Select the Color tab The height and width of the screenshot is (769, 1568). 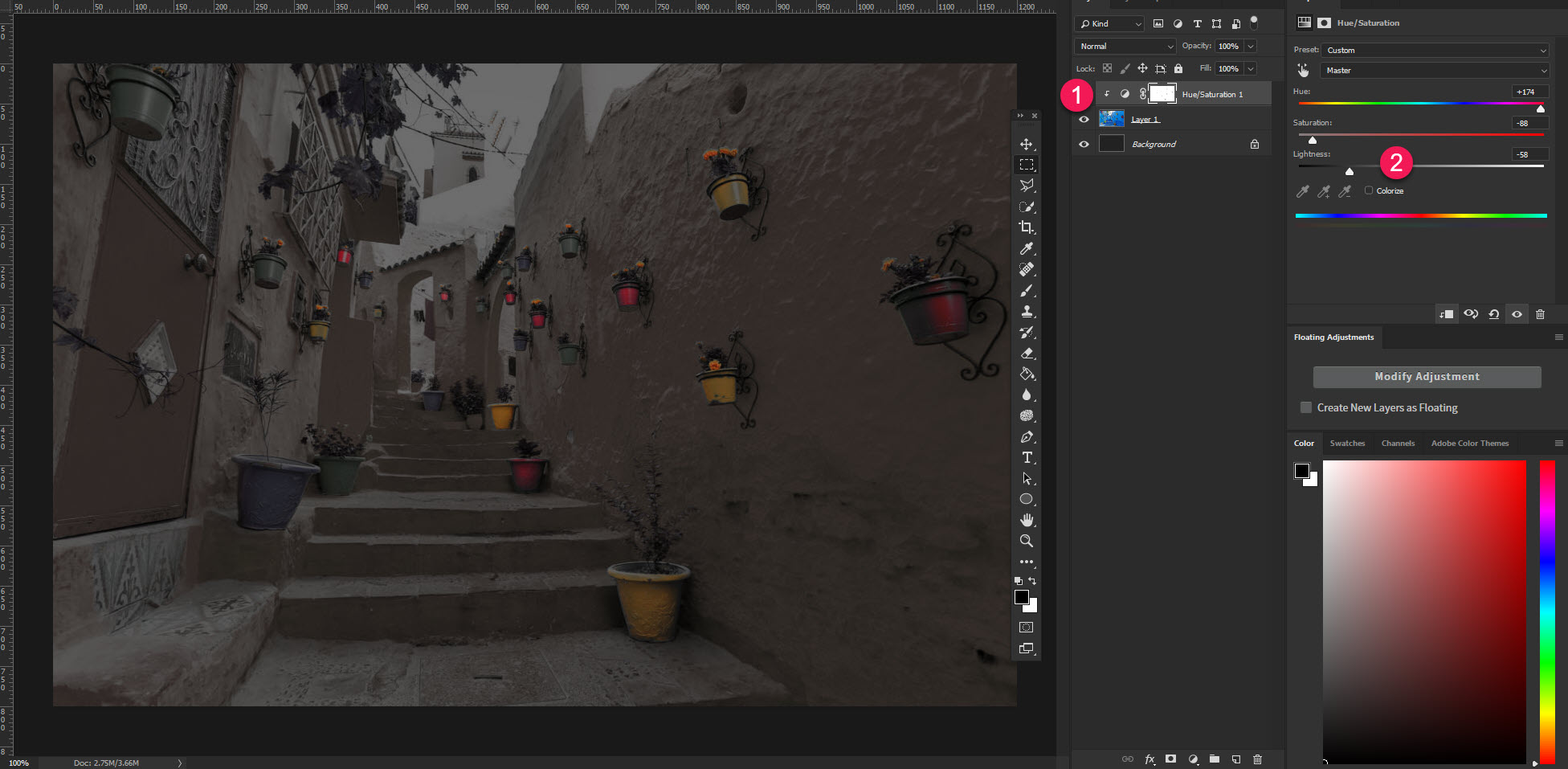click(x=1304, y=443)
